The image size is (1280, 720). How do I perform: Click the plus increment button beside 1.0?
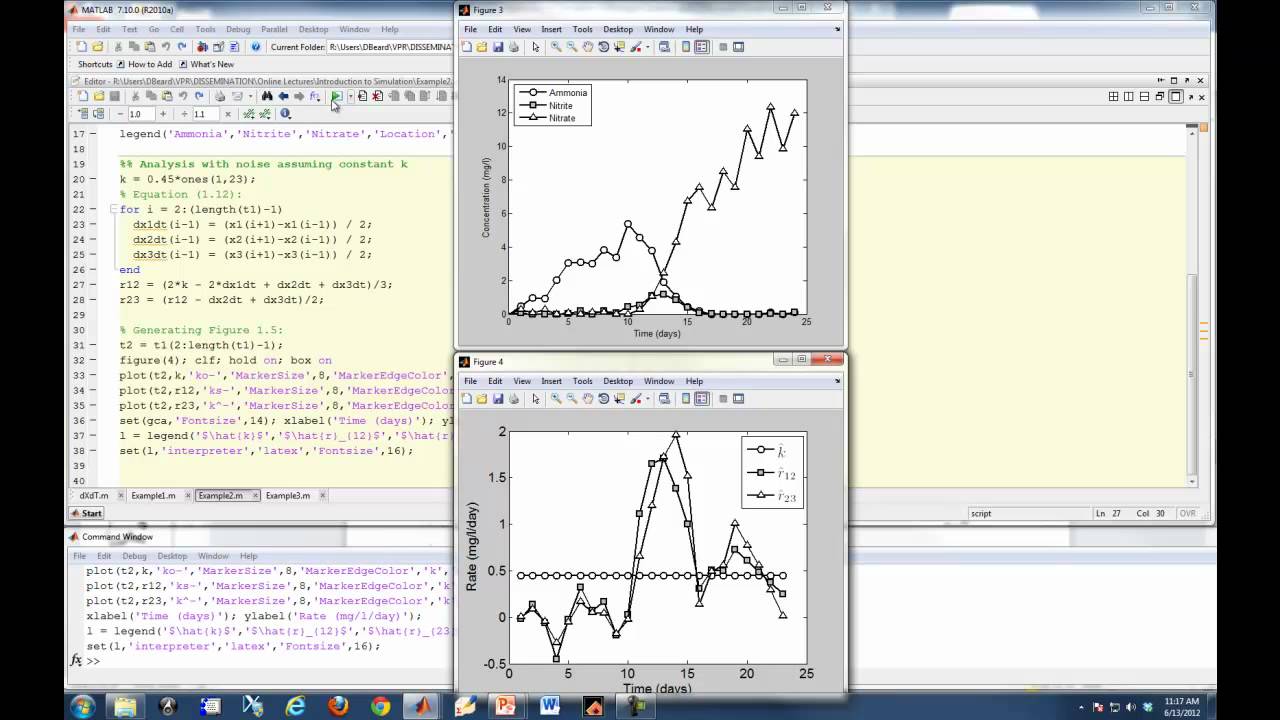tap(163, 114)
